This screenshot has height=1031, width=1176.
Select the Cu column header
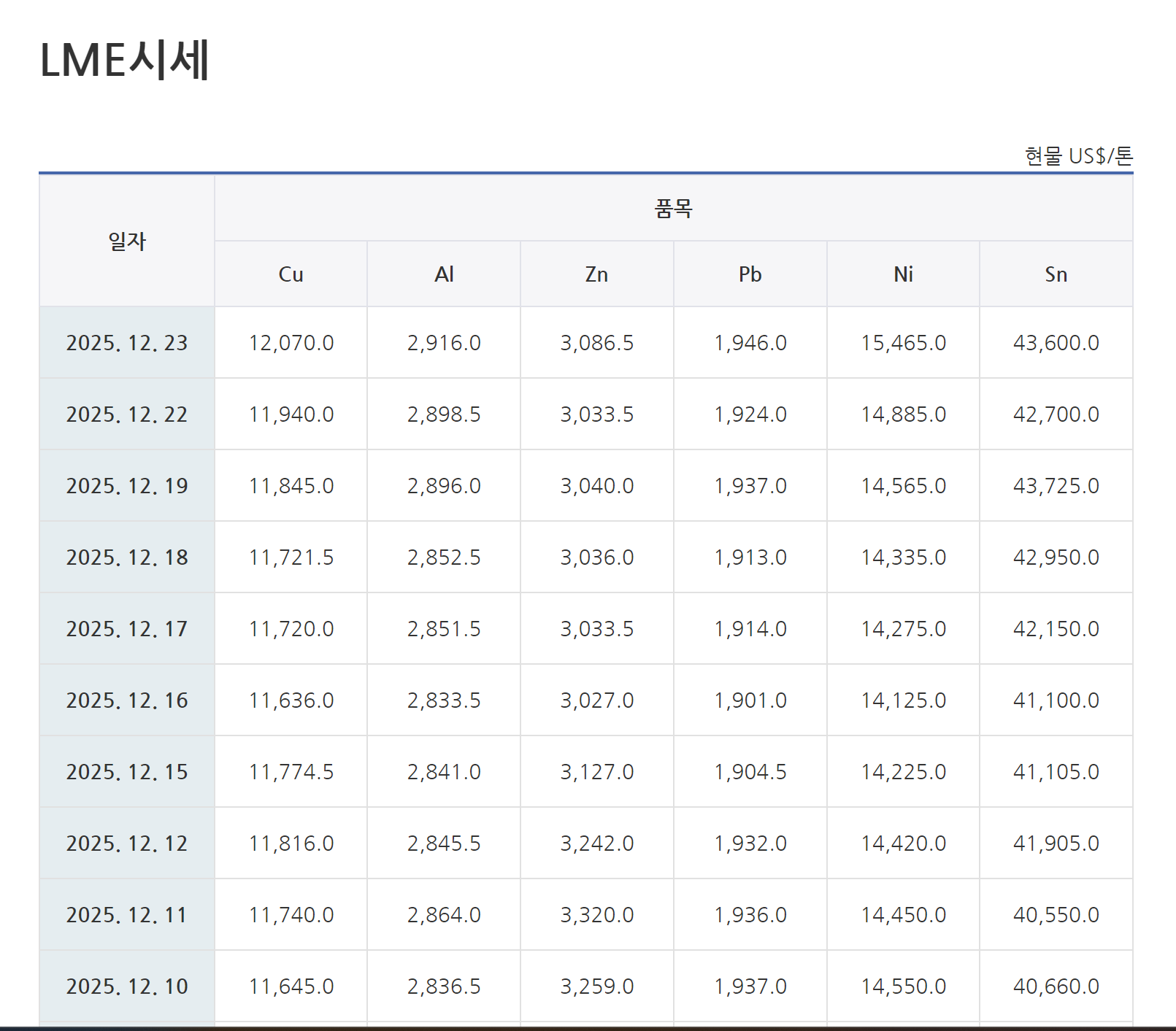pyautogui.click(x=291, y=274)
